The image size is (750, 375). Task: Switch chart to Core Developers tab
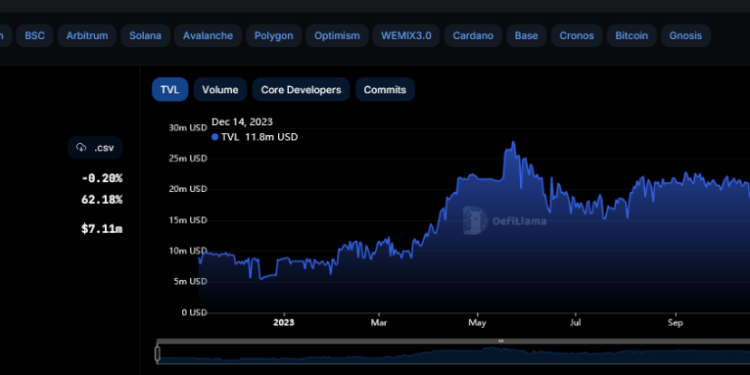coord(301,89)
